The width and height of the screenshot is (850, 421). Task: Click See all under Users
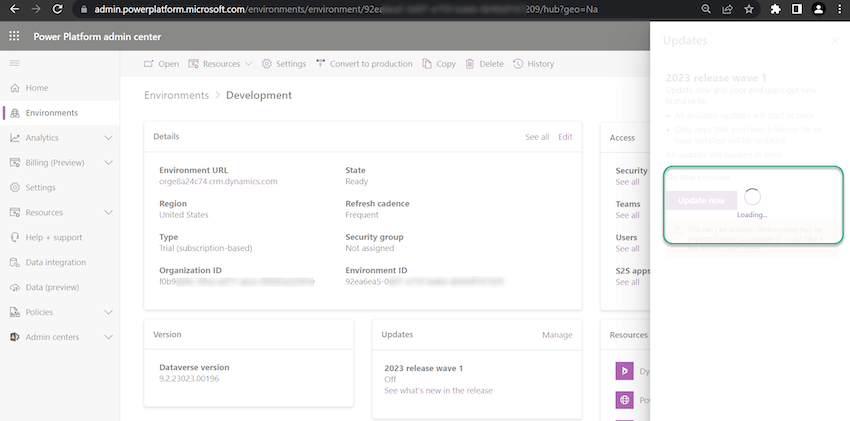(627, 249)
